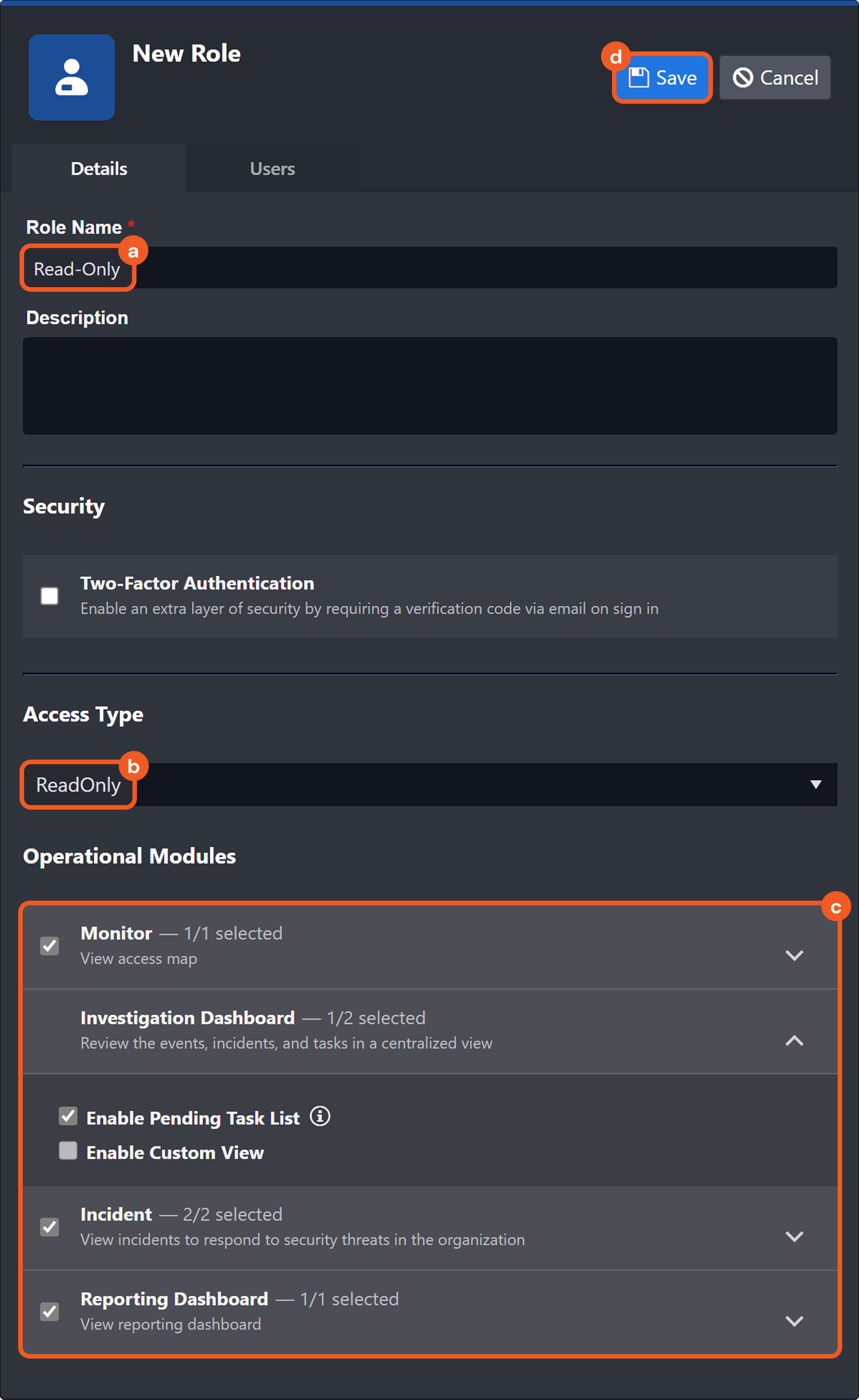Enable Two-Factor Authentication checkbox
This screenshot has height=1400, width=859.
pos(50,596)
